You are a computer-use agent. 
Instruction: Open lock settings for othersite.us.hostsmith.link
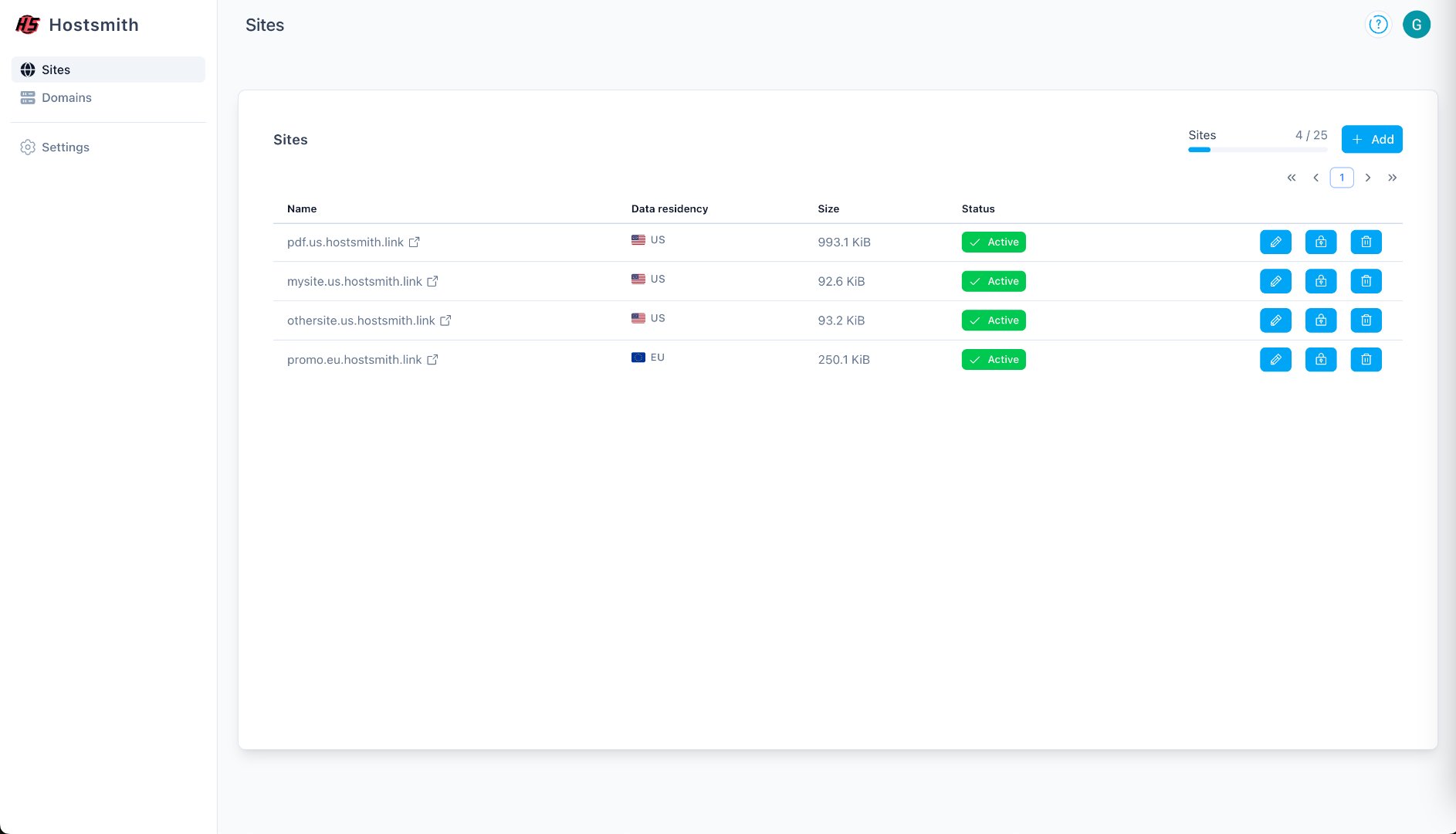(1321, 320)
